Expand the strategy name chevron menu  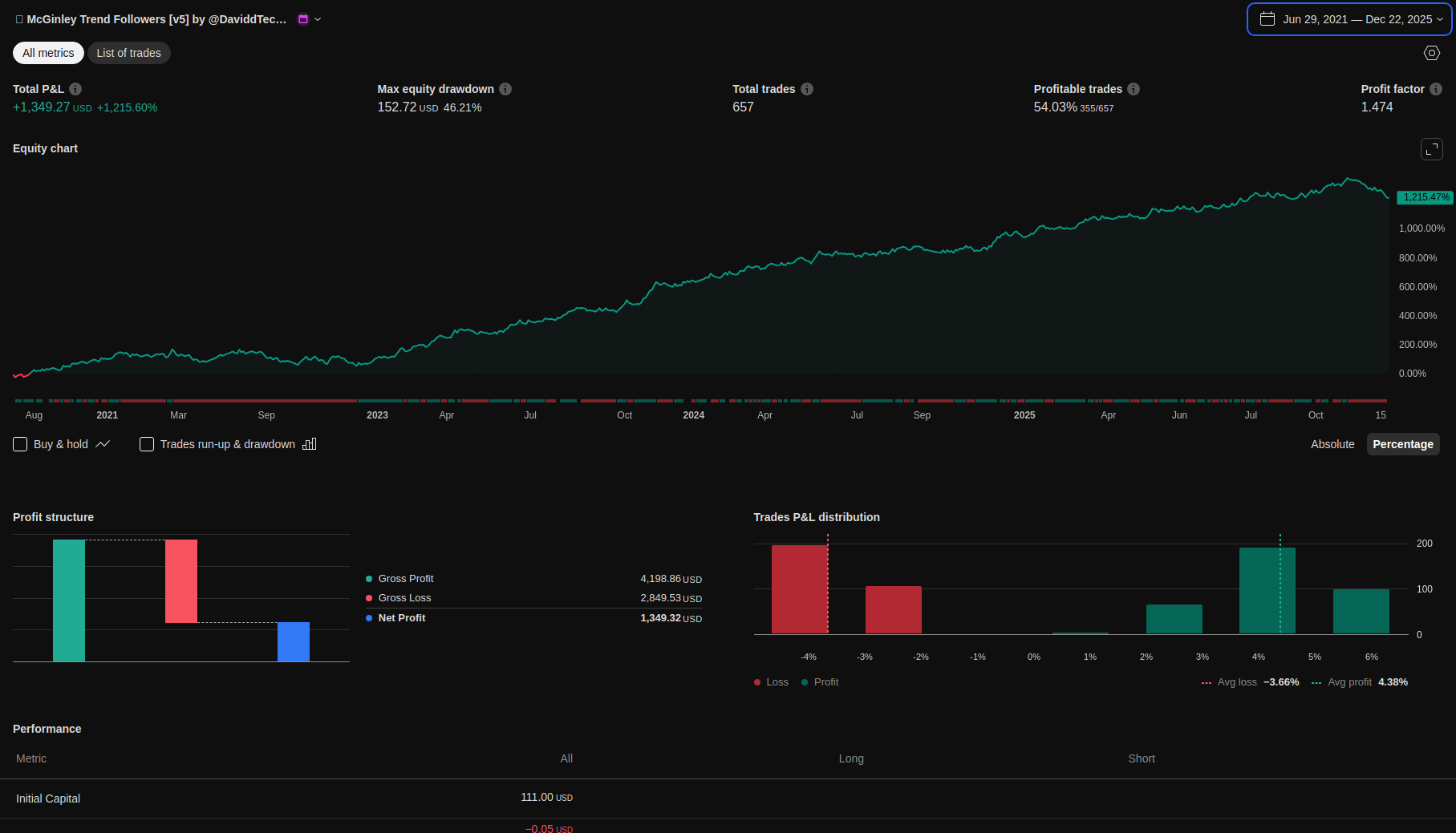click(x=318, y=19)
